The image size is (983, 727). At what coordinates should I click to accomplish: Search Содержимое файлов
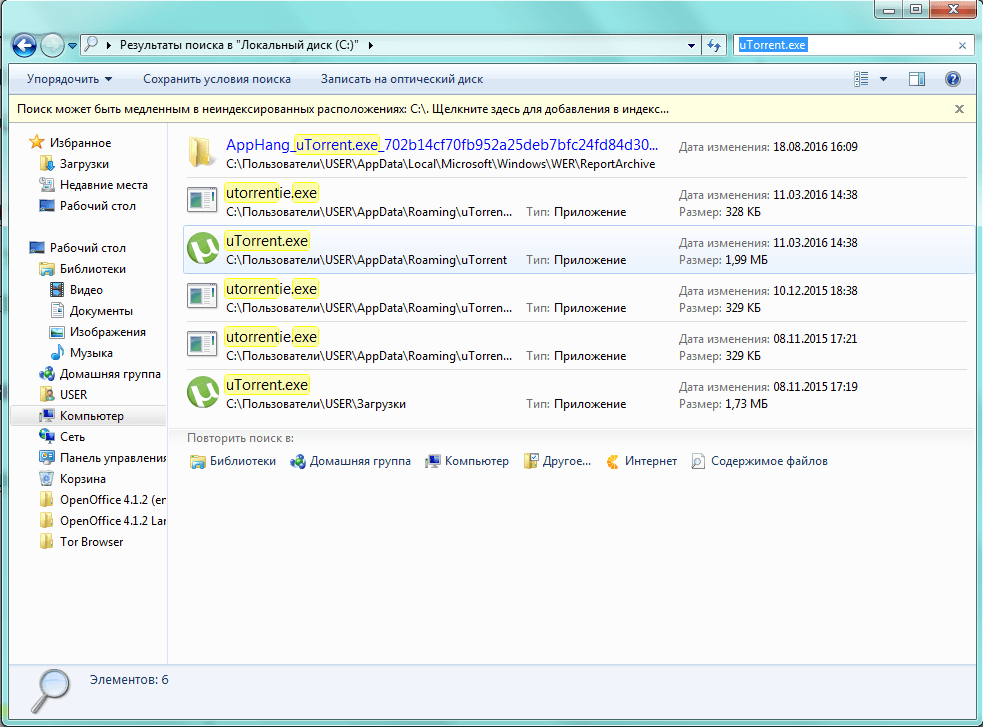tap(759, 461)
